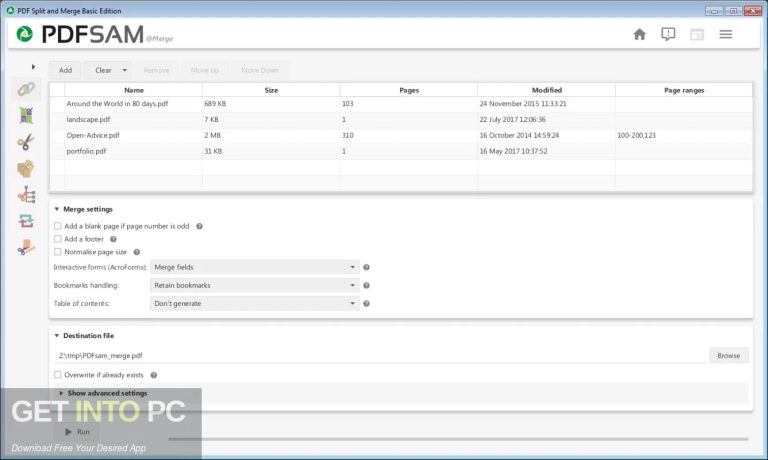Select the portfolio.pdf row
Screen dimensions: 768x460
[401, 151]
